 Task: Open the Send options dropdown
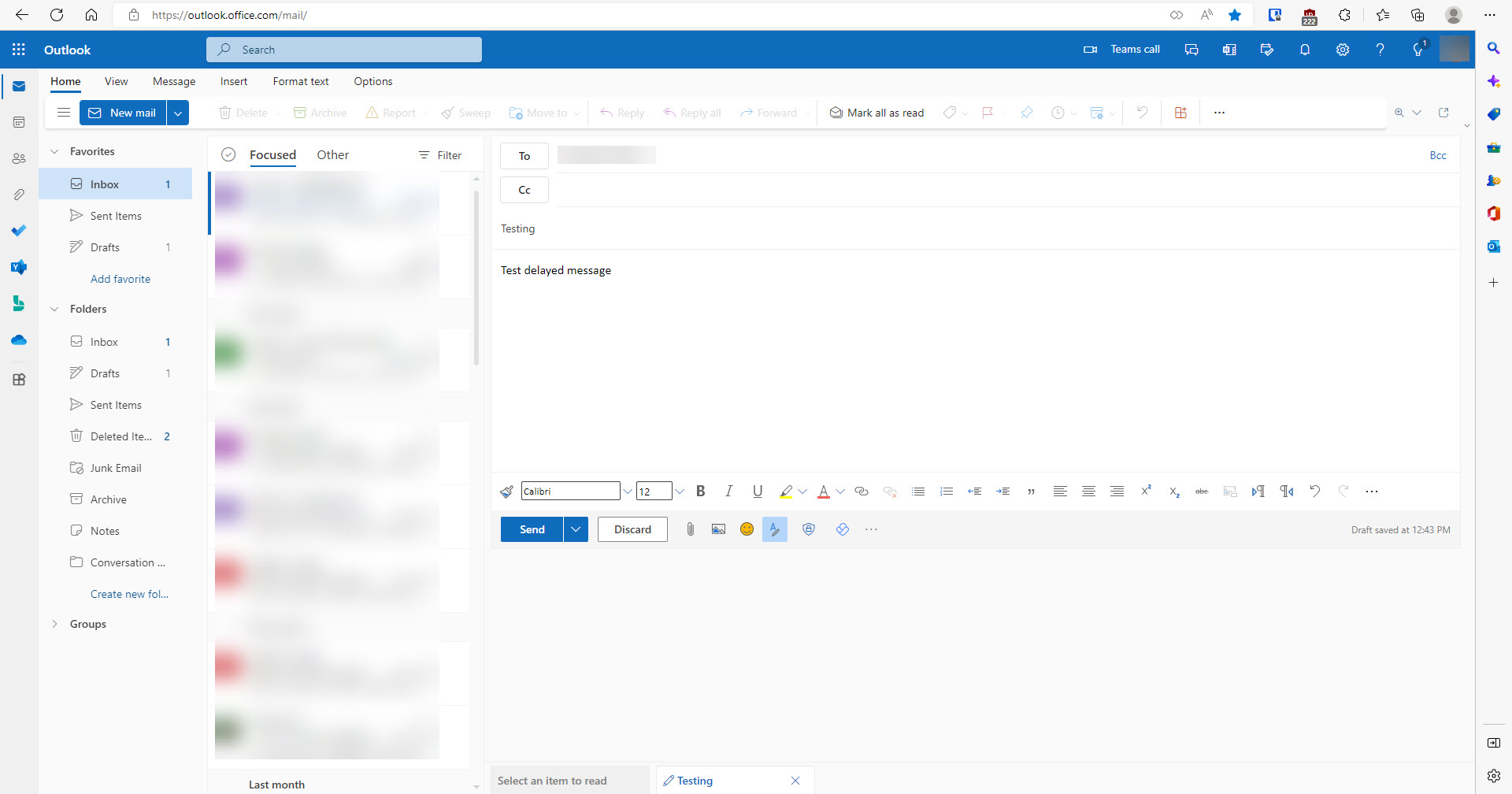tap(576, 529)
